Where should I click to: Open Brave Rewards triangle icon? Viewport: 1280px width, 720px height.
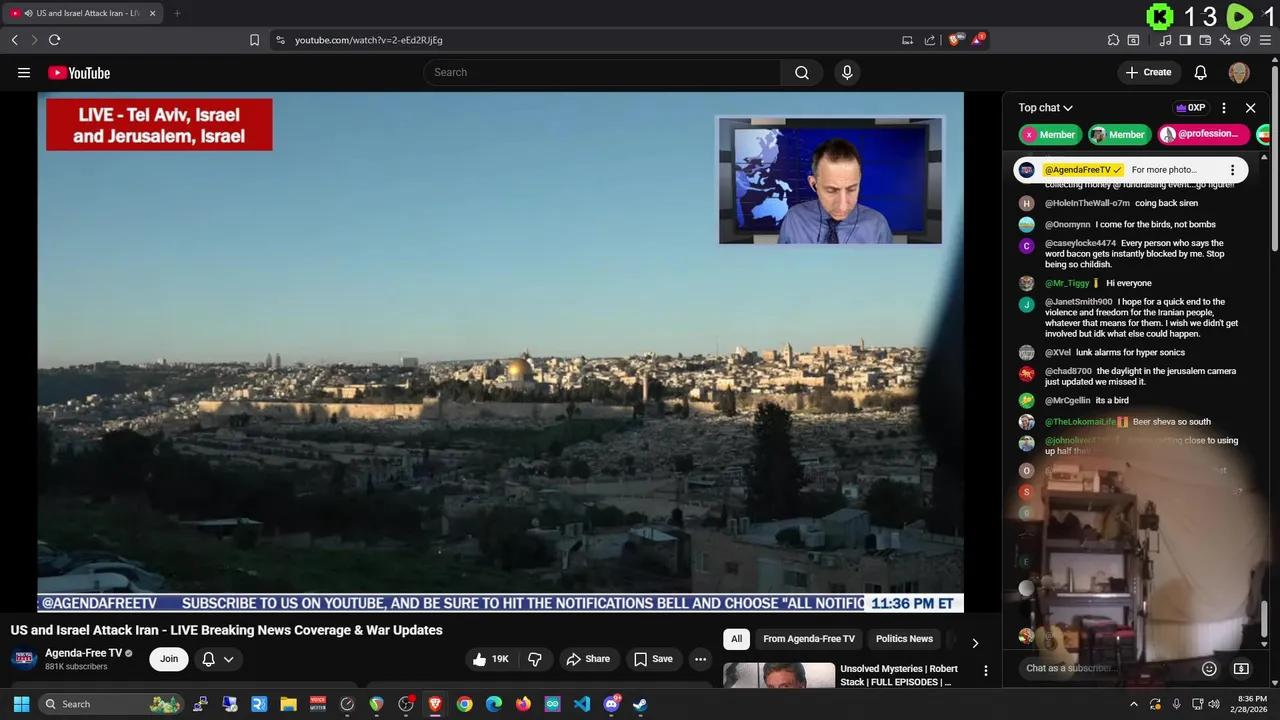coord(978,40)
